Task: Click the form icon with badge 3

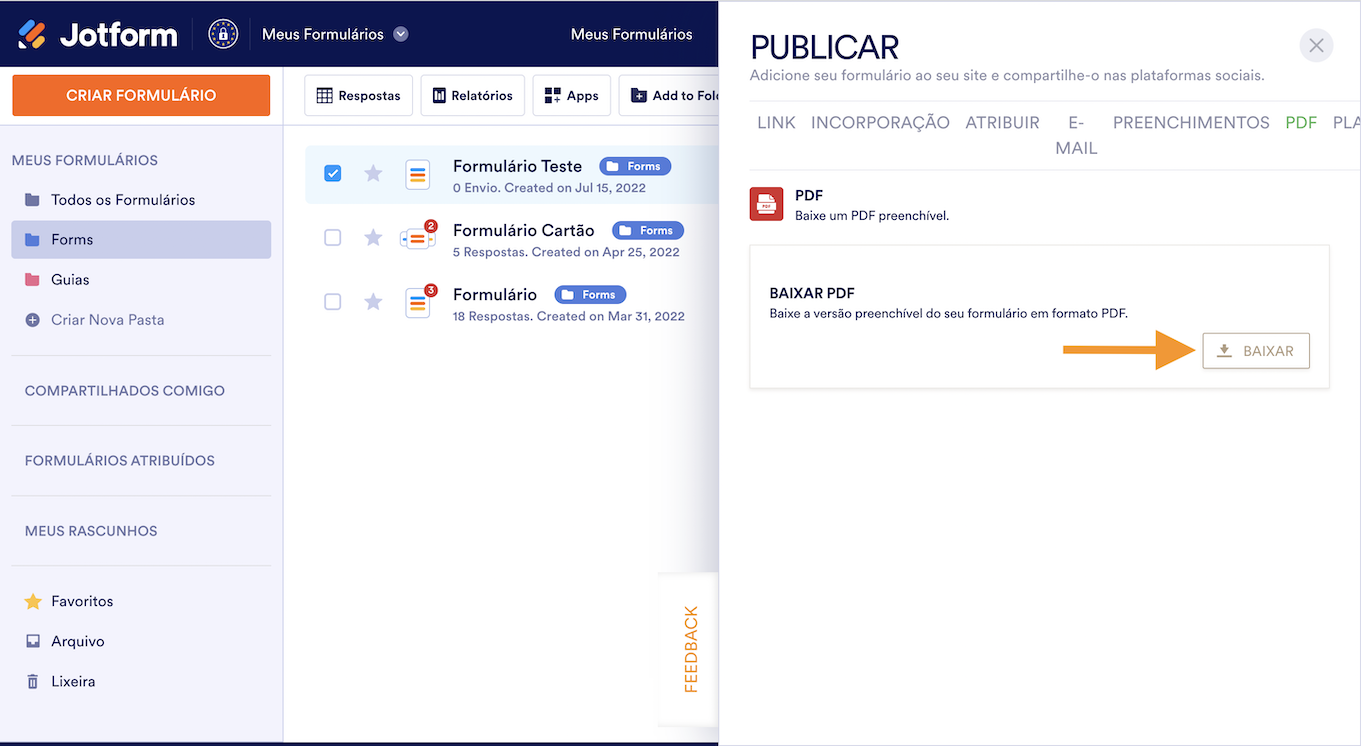Action: (x=418, y=302)
